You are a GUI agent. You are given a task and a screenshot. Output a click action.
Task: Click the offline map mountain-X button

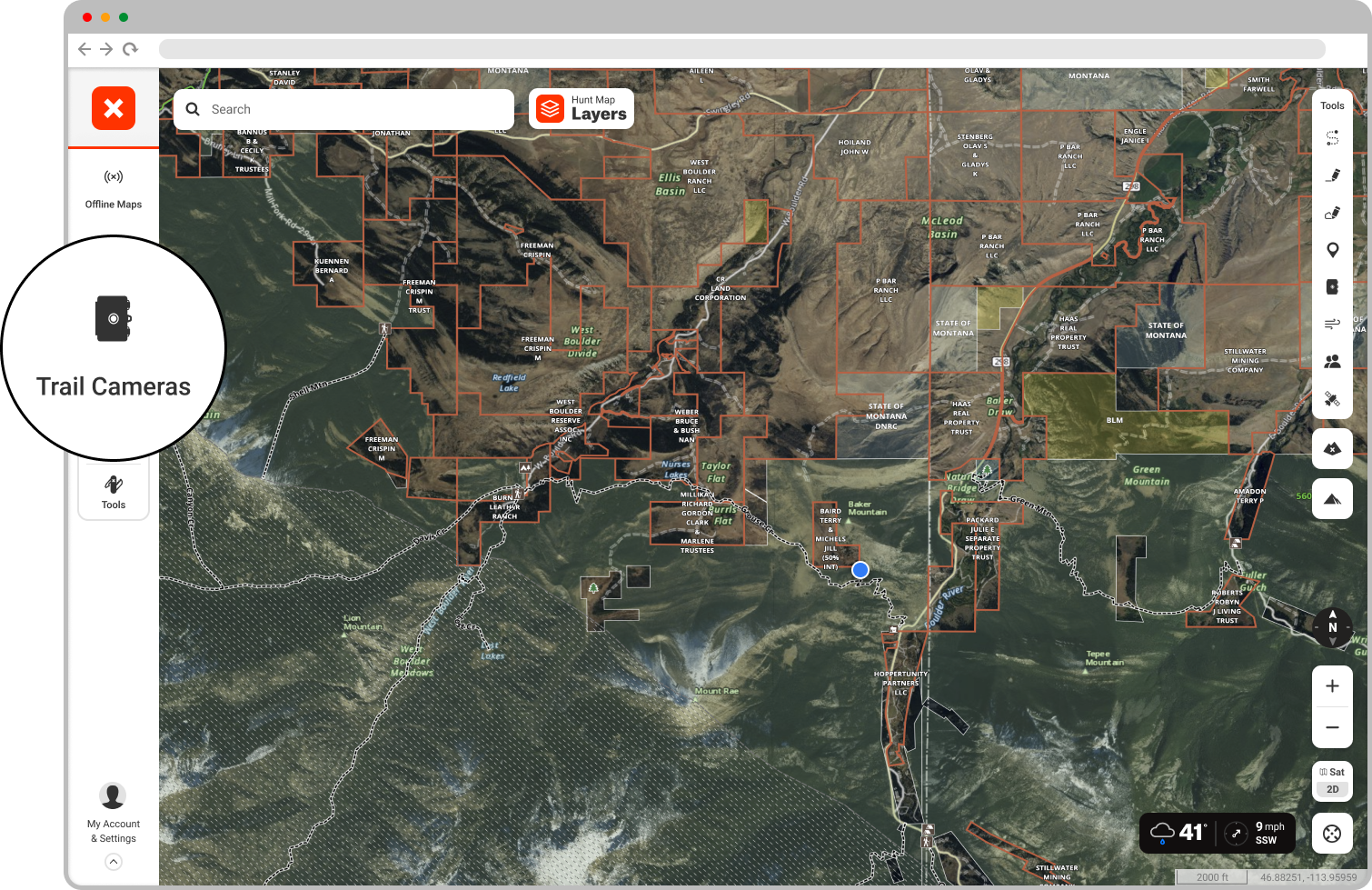click(1332, 448)
